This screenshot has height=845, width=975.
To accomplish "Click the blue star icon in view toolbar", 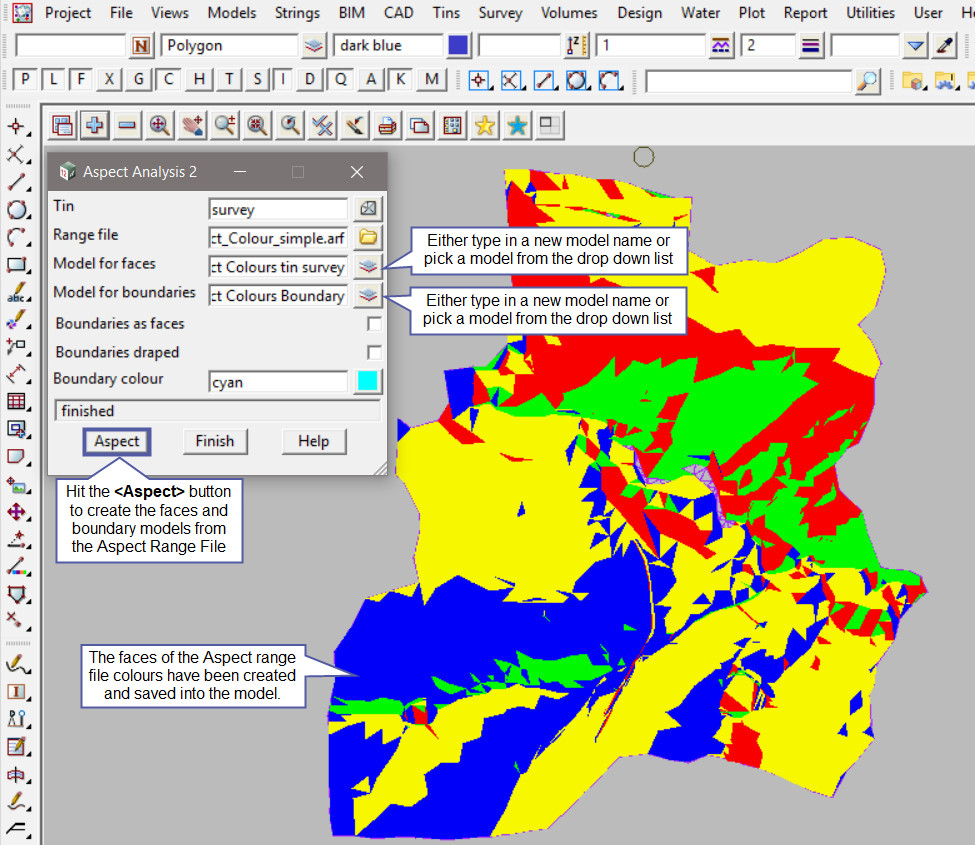I will (x=517, y=125).
